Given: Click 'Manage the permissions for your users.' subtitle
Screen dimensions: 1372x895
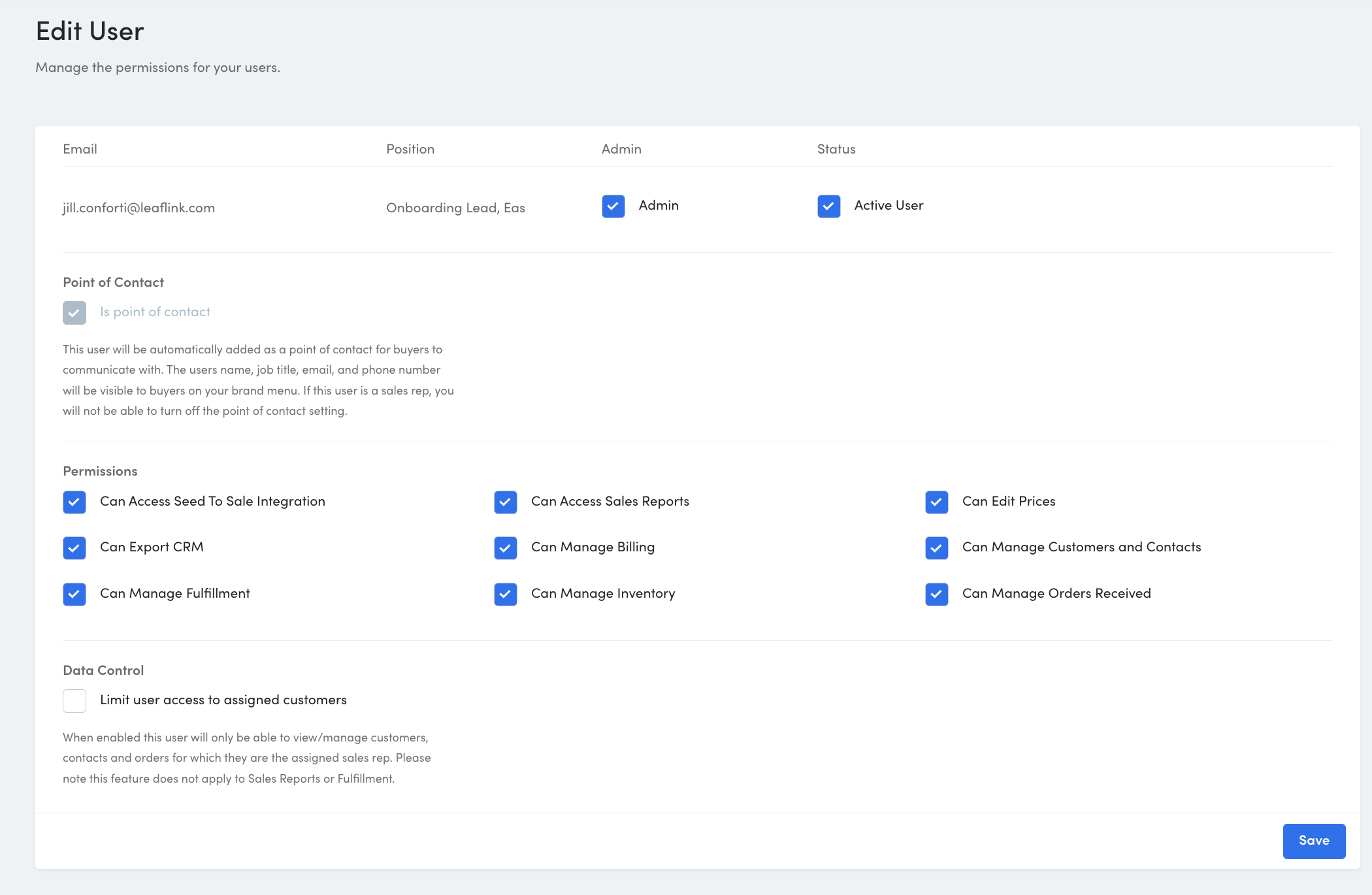Looking at the screenshot, I should click(x=158, y=67).
